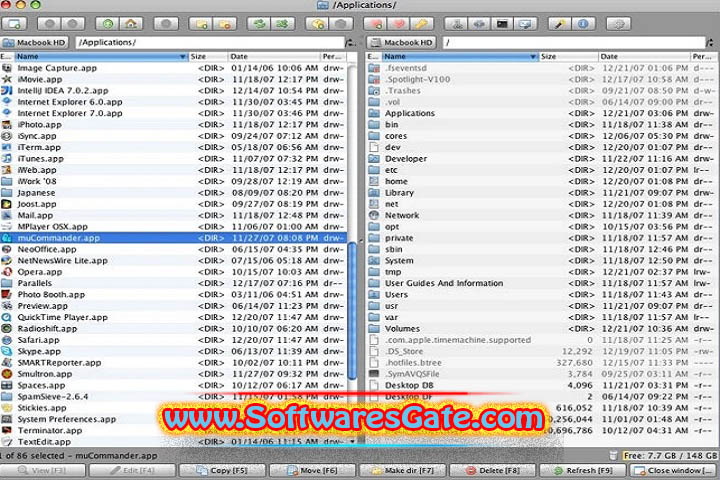The width and height of the screenshot is (720, 480).
Task: Go to the parent folder via green toolbar icon
Action: 107,24
